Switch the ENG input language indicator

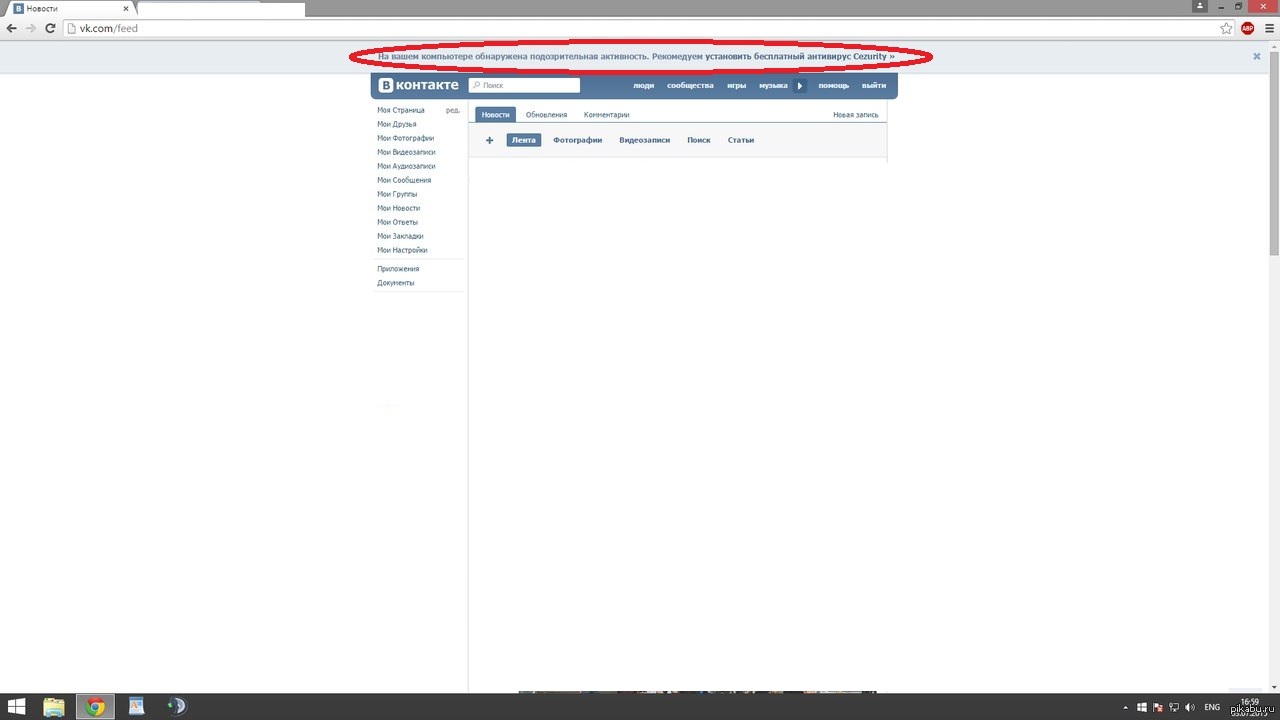(1212, 707)
